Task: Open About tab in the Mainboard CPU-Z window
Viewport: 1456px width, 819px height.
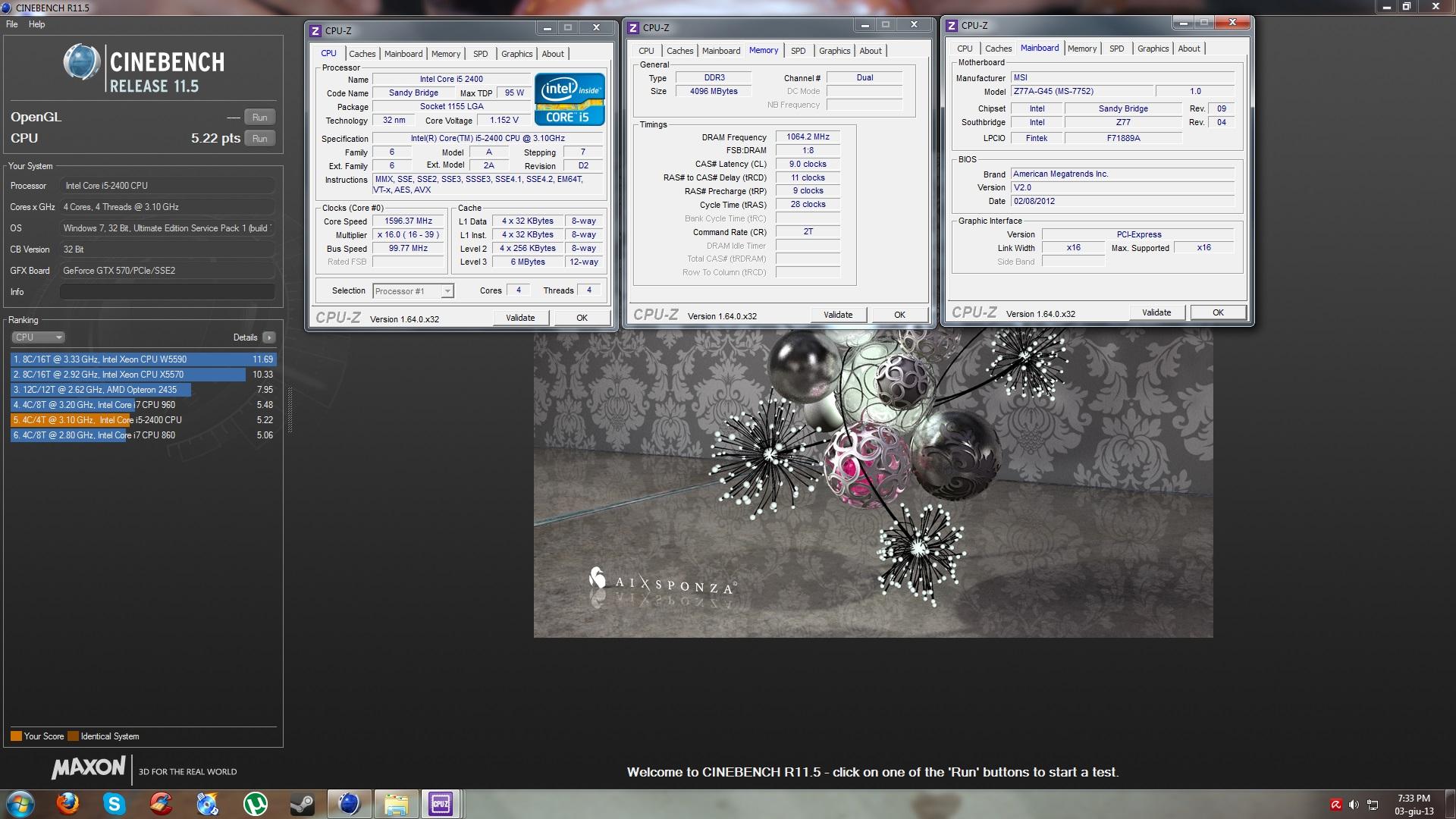Action: (x=1189, y=49)
